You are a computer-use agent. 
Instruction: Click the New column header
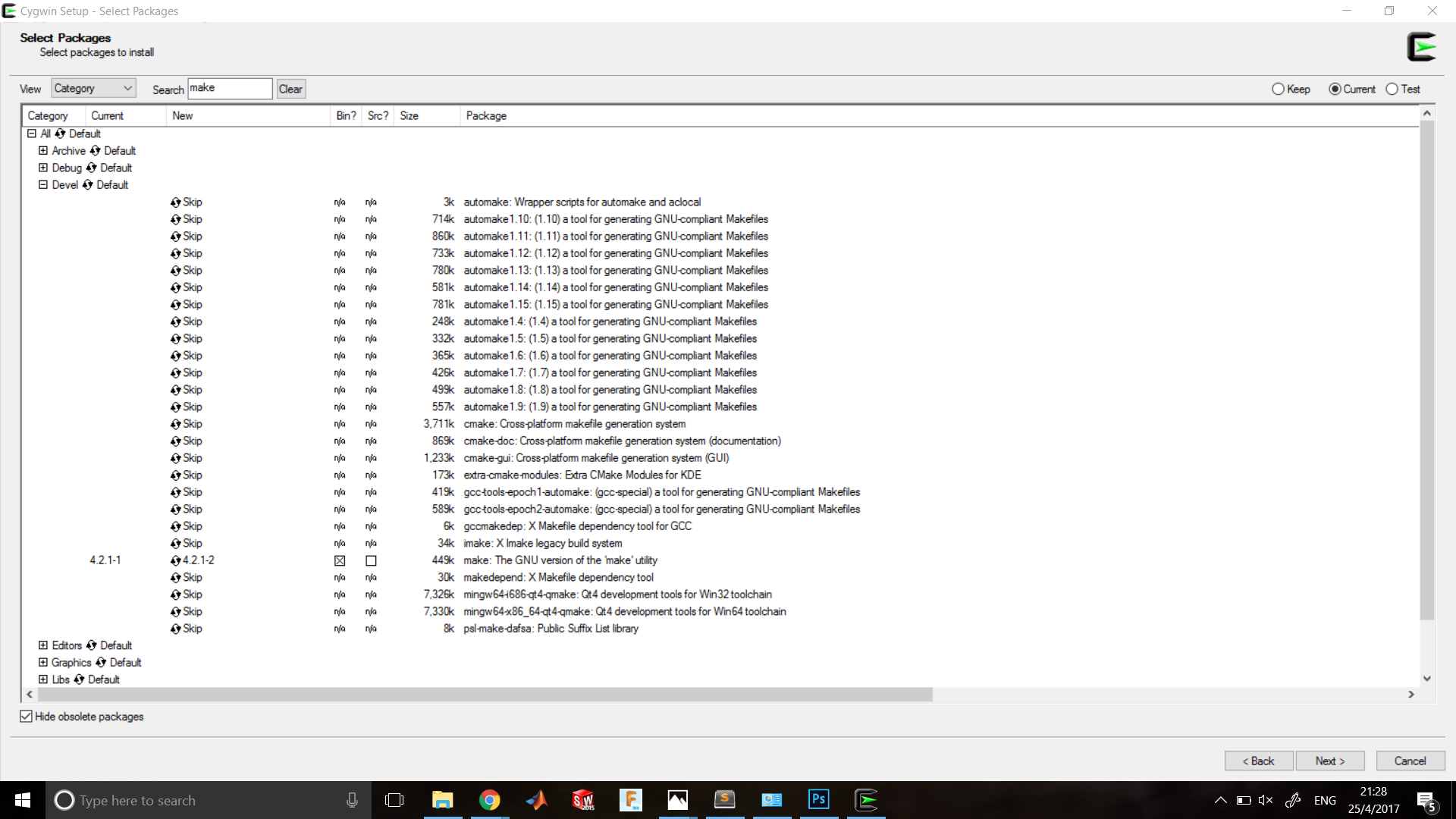pos(248,115)
